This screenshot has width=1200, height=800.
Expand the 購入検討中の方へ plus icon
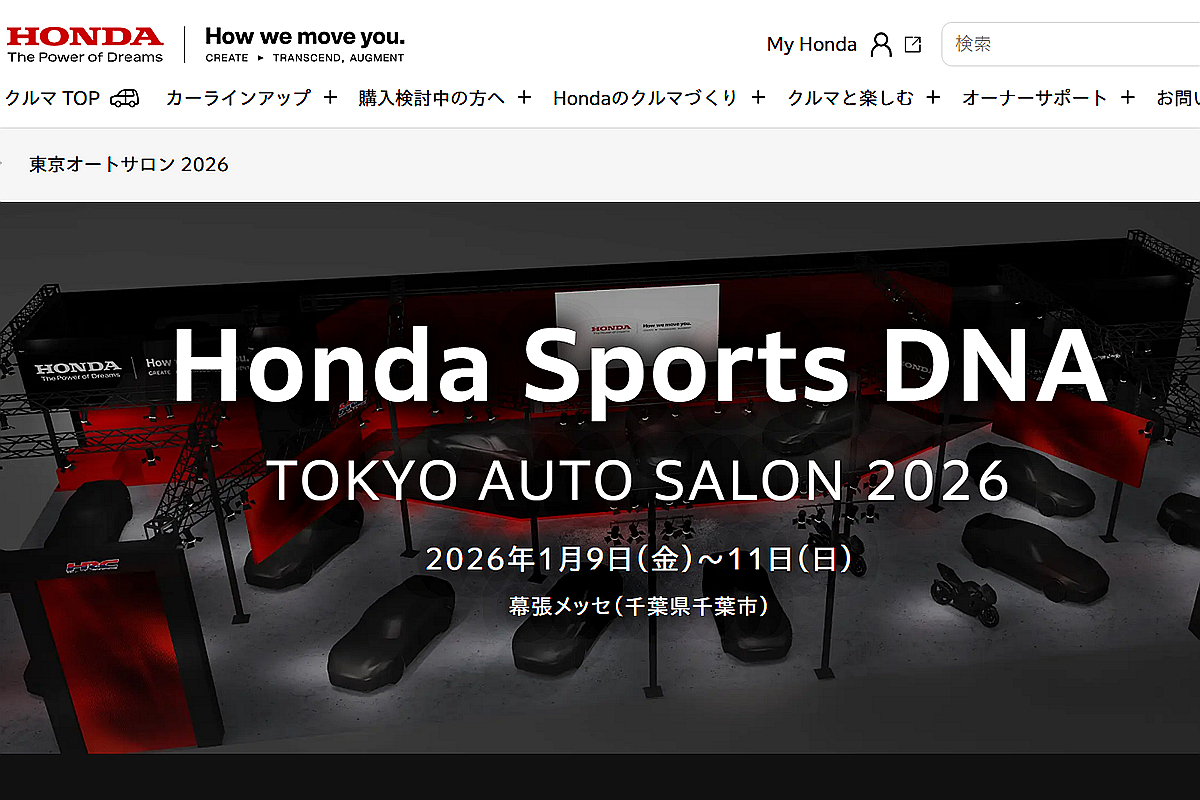coord(525,98)
